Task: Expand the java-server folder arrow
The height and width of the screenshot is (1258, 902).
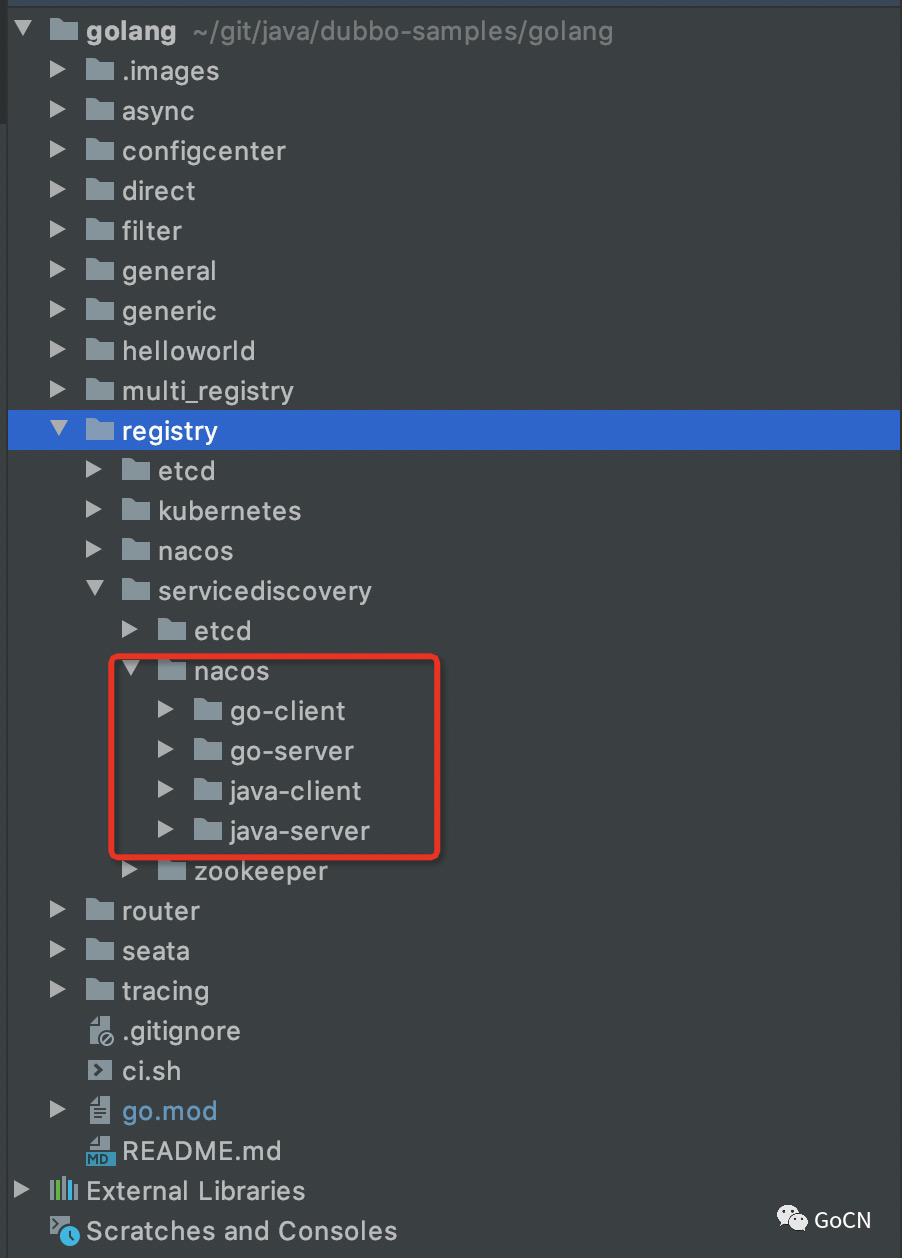Action: coord(166,831)
